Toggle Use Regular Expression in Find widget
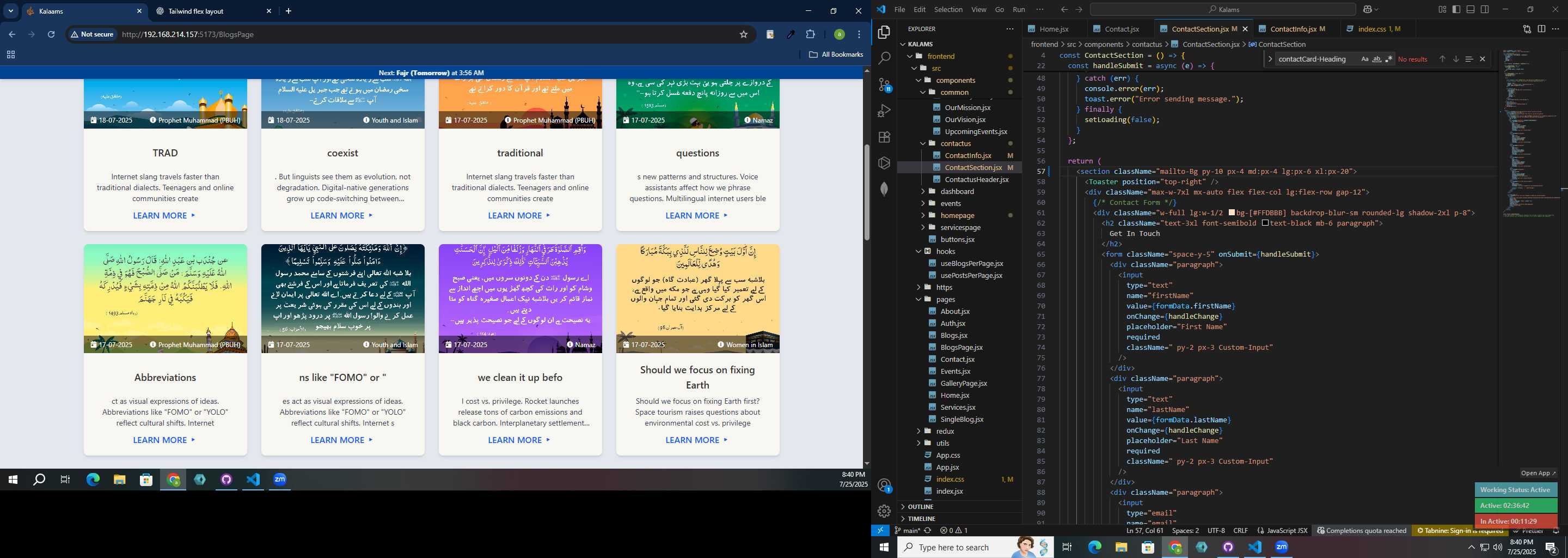The image size is (1568, 558). [1388, 59]
